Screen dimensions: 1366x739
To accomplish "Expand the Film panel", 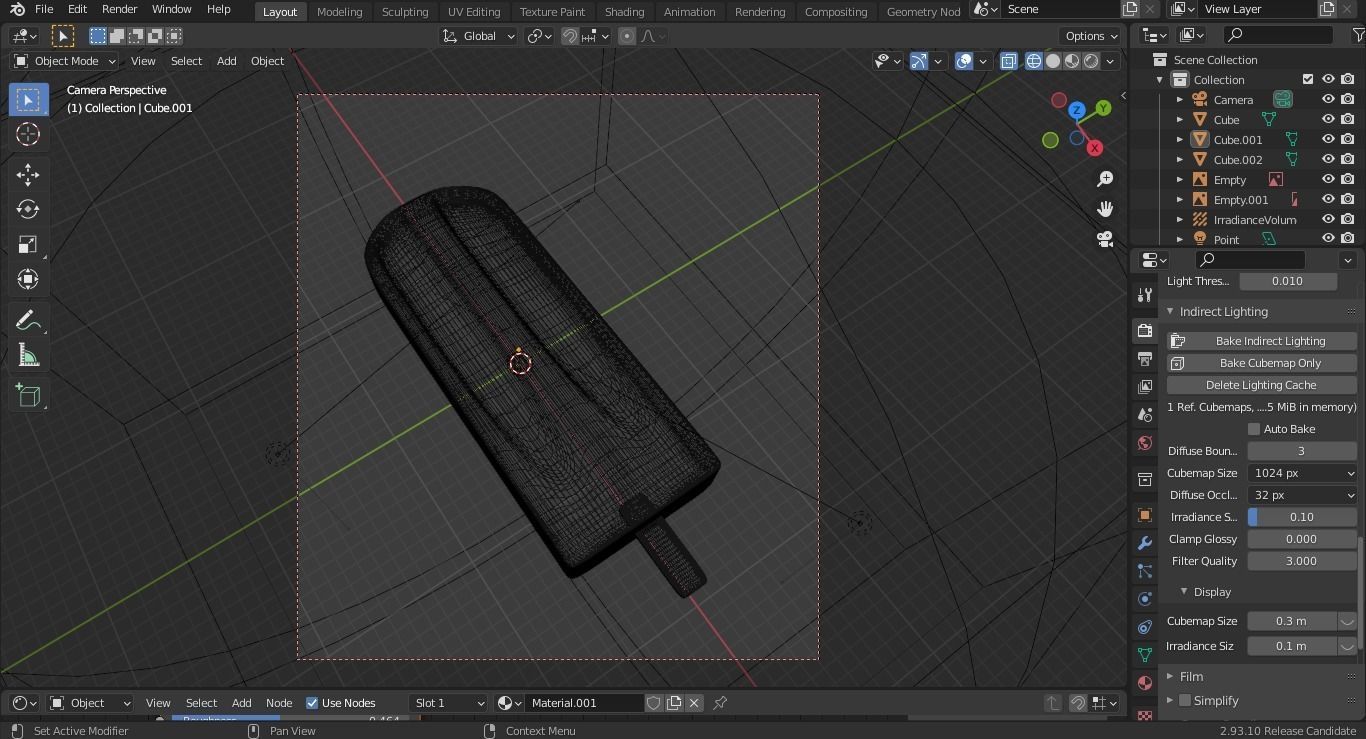I will click(x=1170, y=677).
